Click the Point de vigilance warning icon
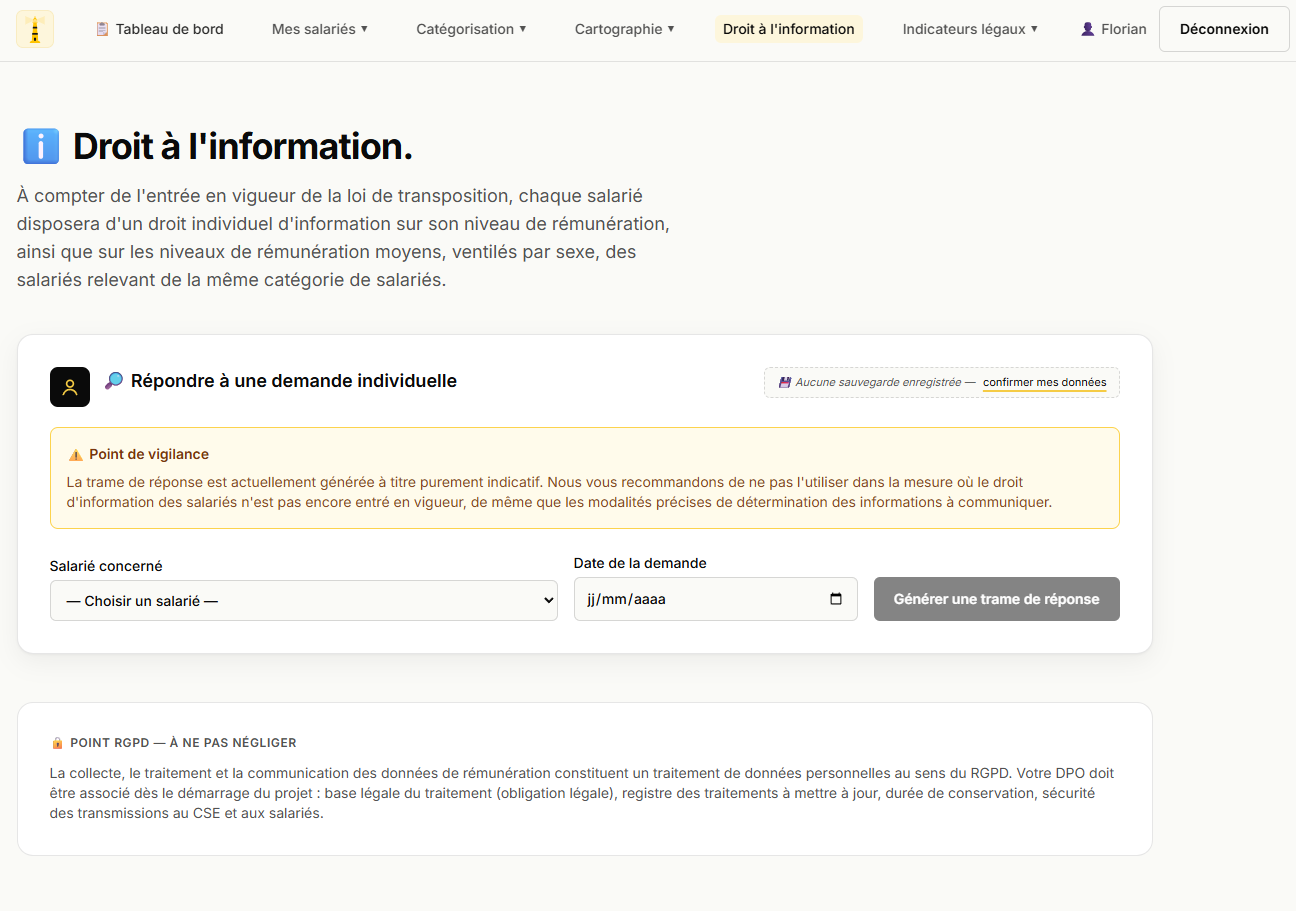This screenshot has width=1296, height=911. click(76, 455)
